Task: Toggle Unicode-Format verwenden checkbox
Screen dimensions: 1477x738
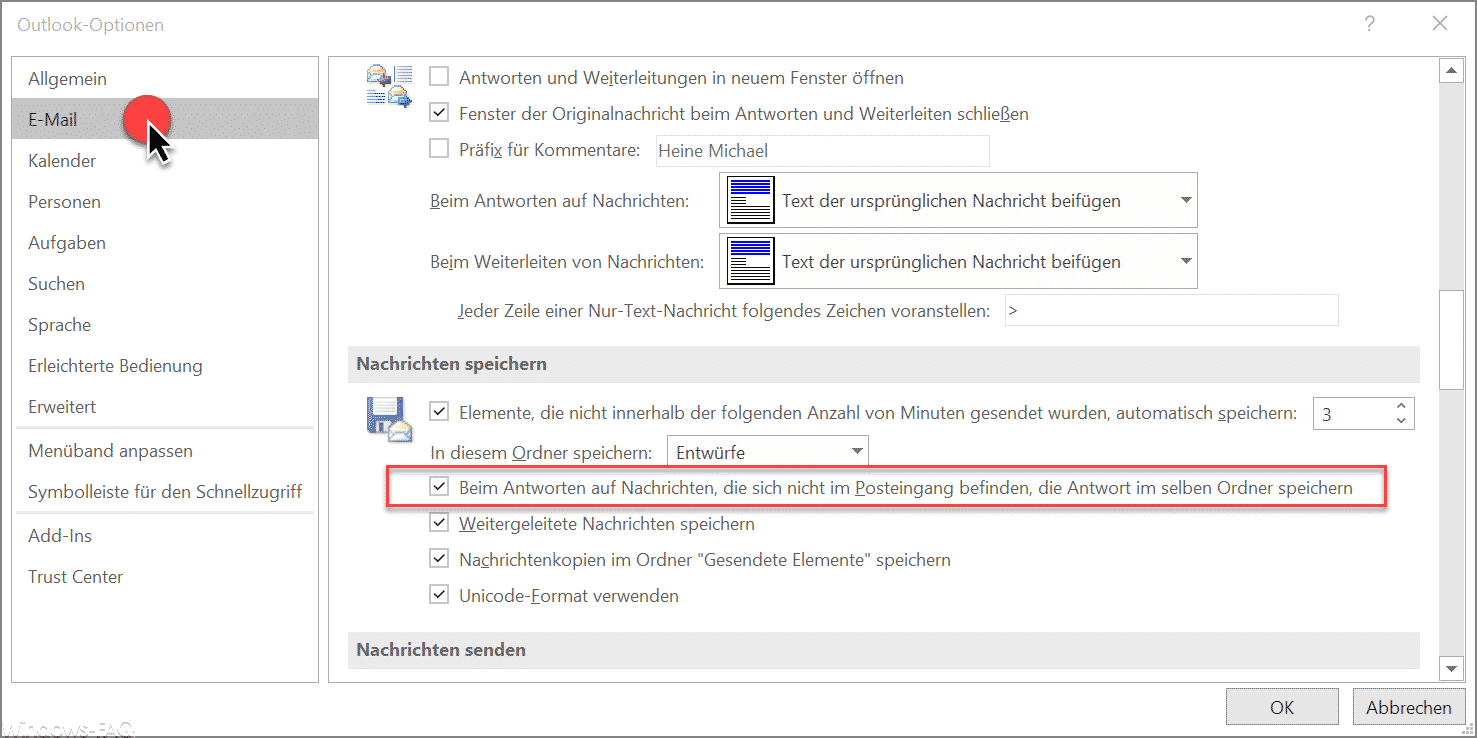Action: [x=439, y=595]
